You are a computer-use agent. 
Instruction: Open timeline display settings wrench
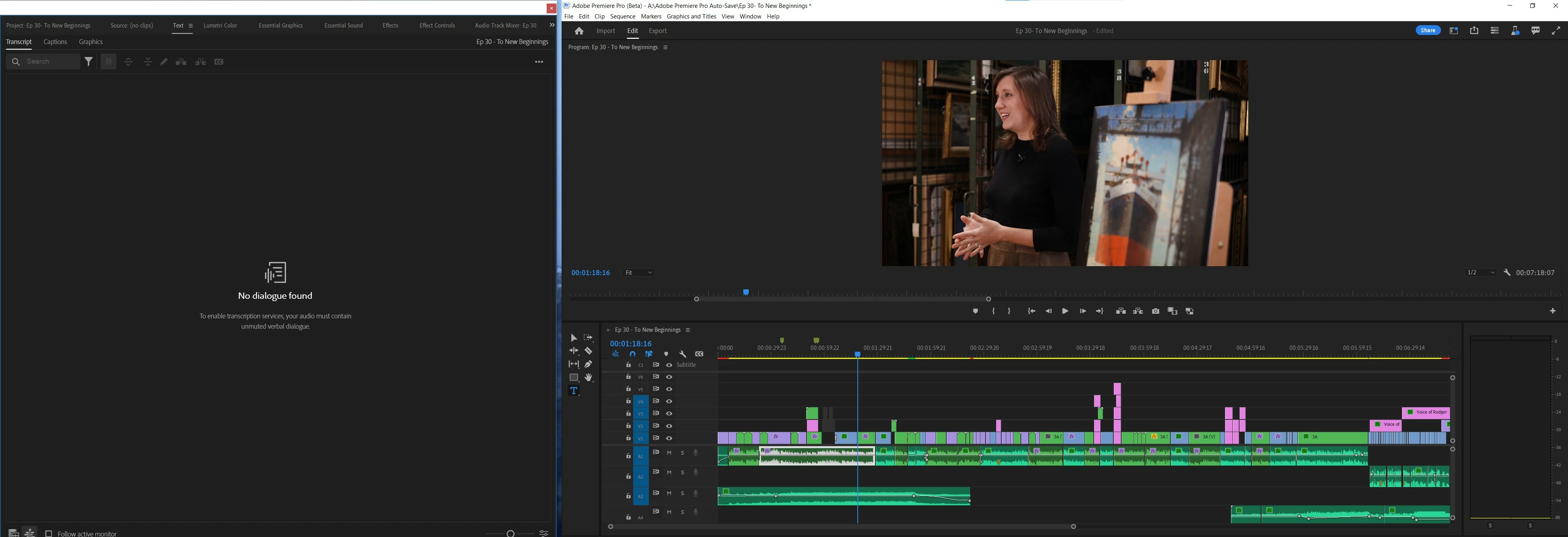682,354
